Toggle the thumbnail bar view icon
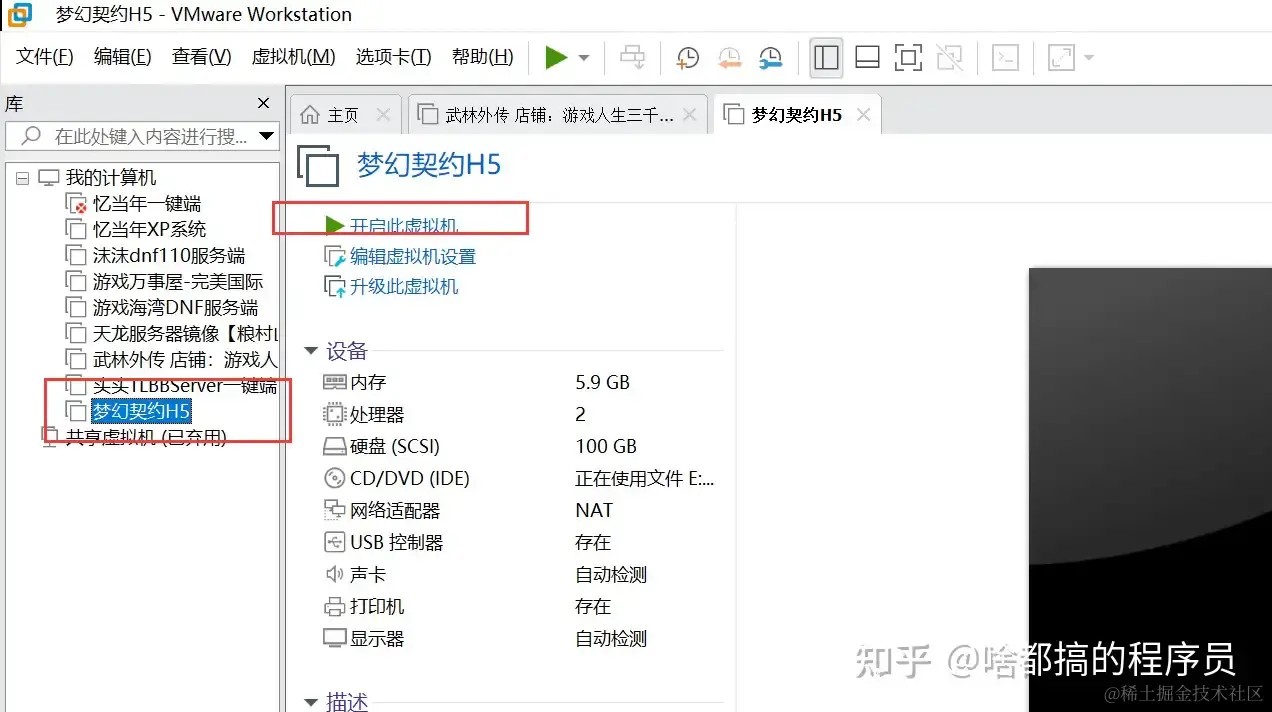 (868, 58)
